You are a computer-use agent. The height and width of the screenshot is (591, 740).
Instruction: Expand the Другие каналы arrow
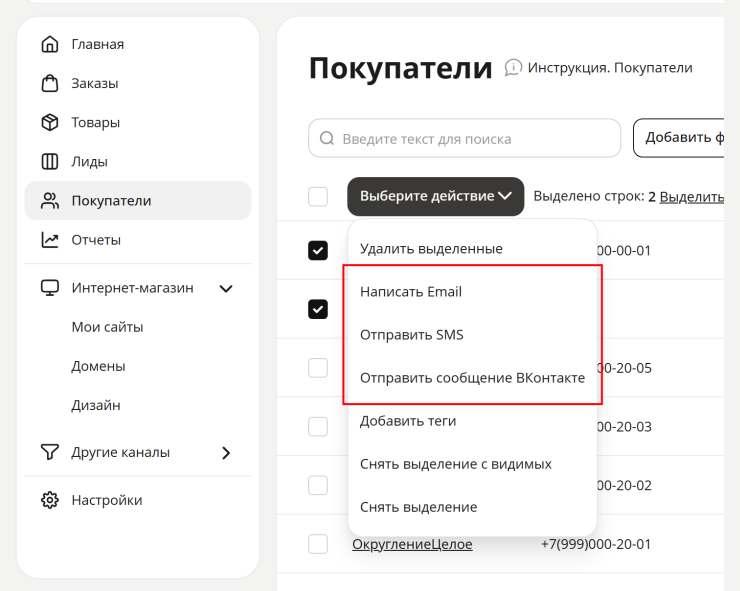pos(226,453)
